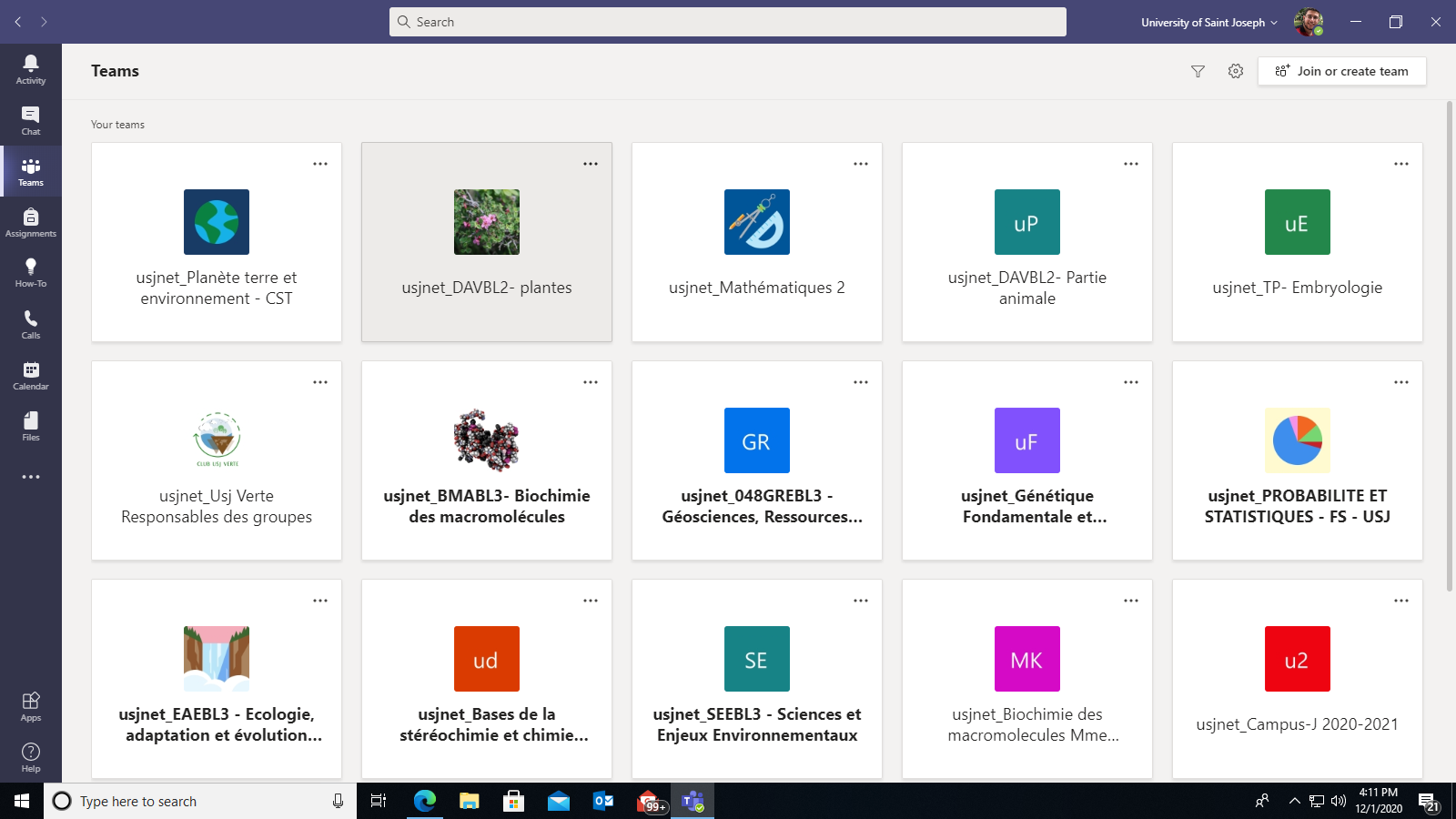Open more options for TP- Embryologie team
1456x819 pixels.
click(x=1401, y=164)
